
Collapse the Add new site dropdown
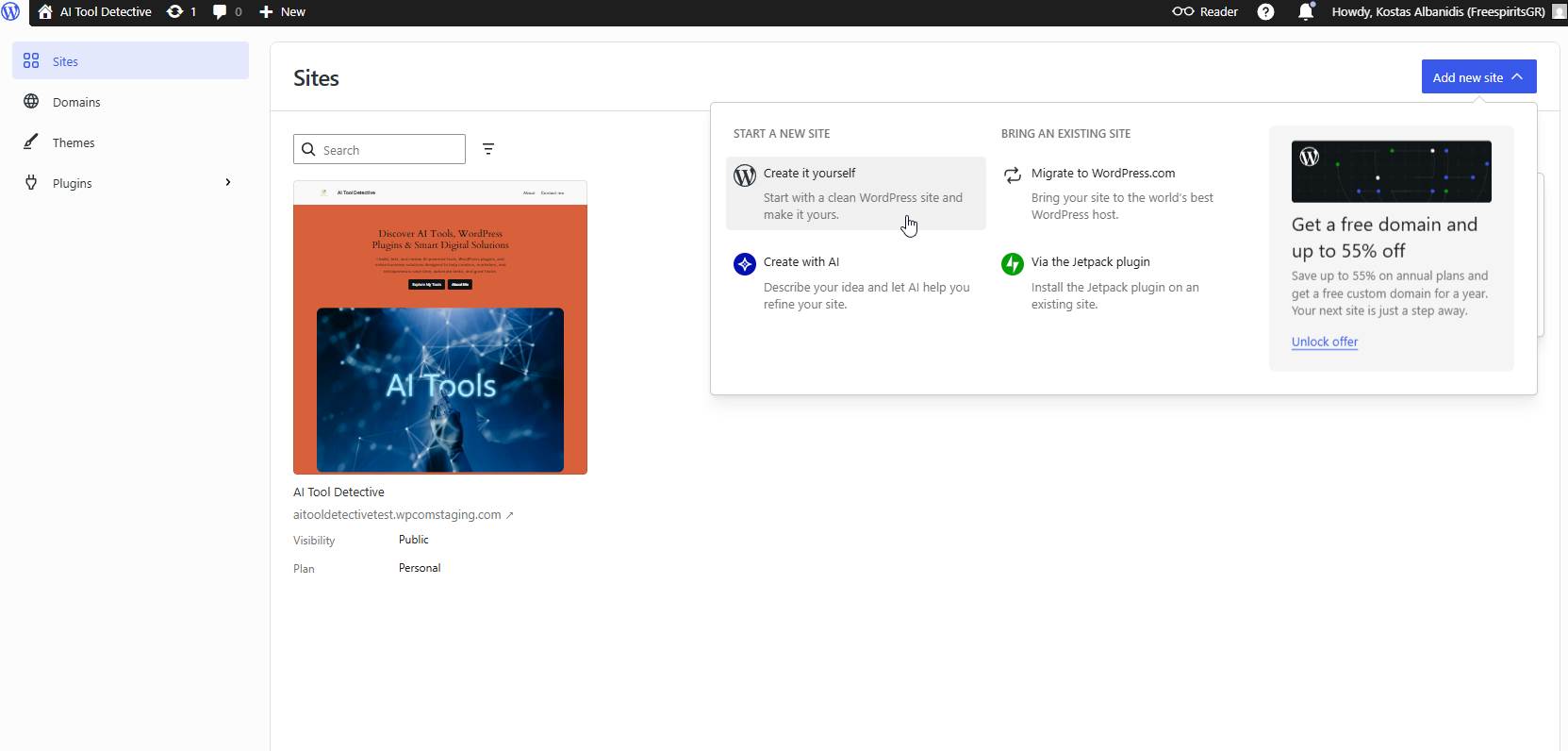tap(1478, 77)
